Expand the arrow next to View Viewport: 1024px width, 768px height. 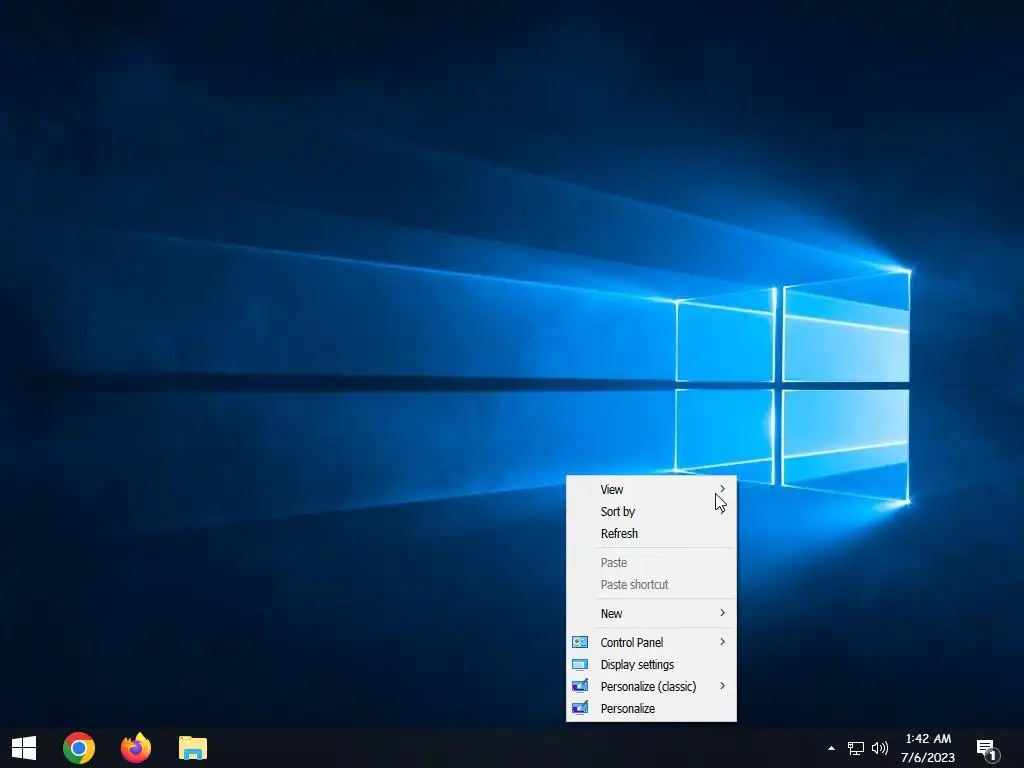point(722,488)
